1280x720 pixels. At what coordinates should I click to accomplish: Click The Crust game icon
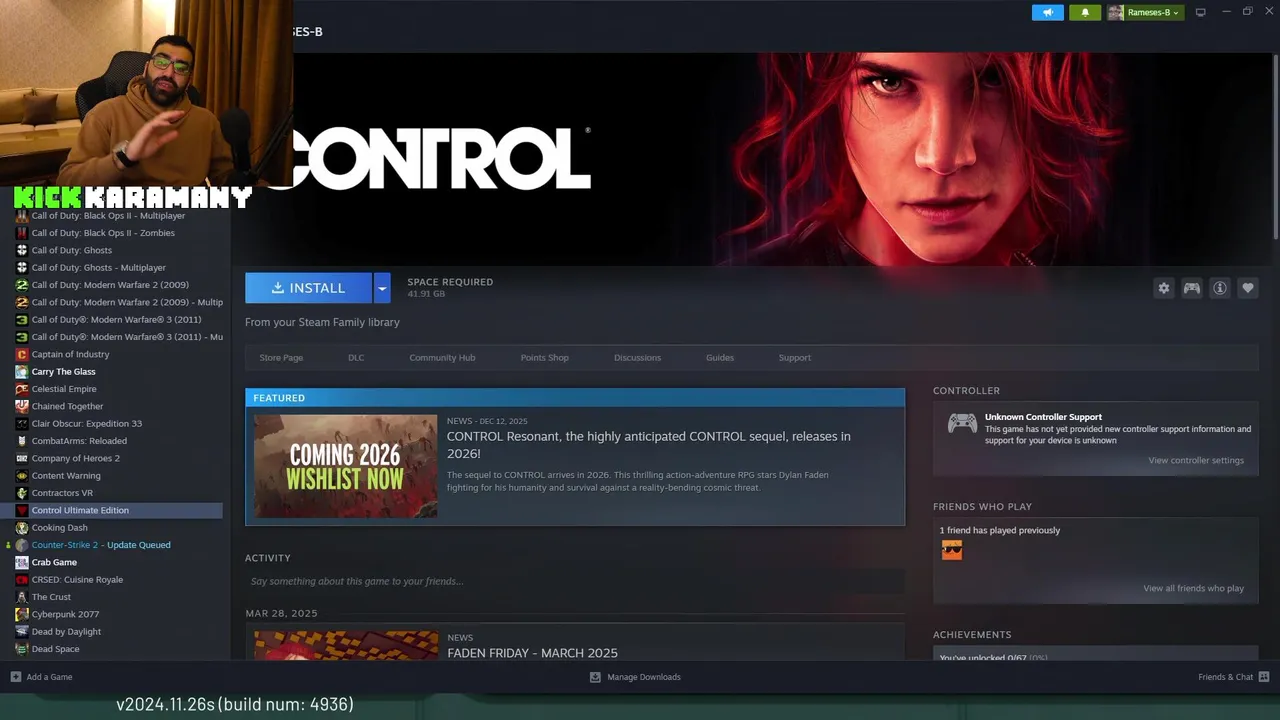point(22,597)
